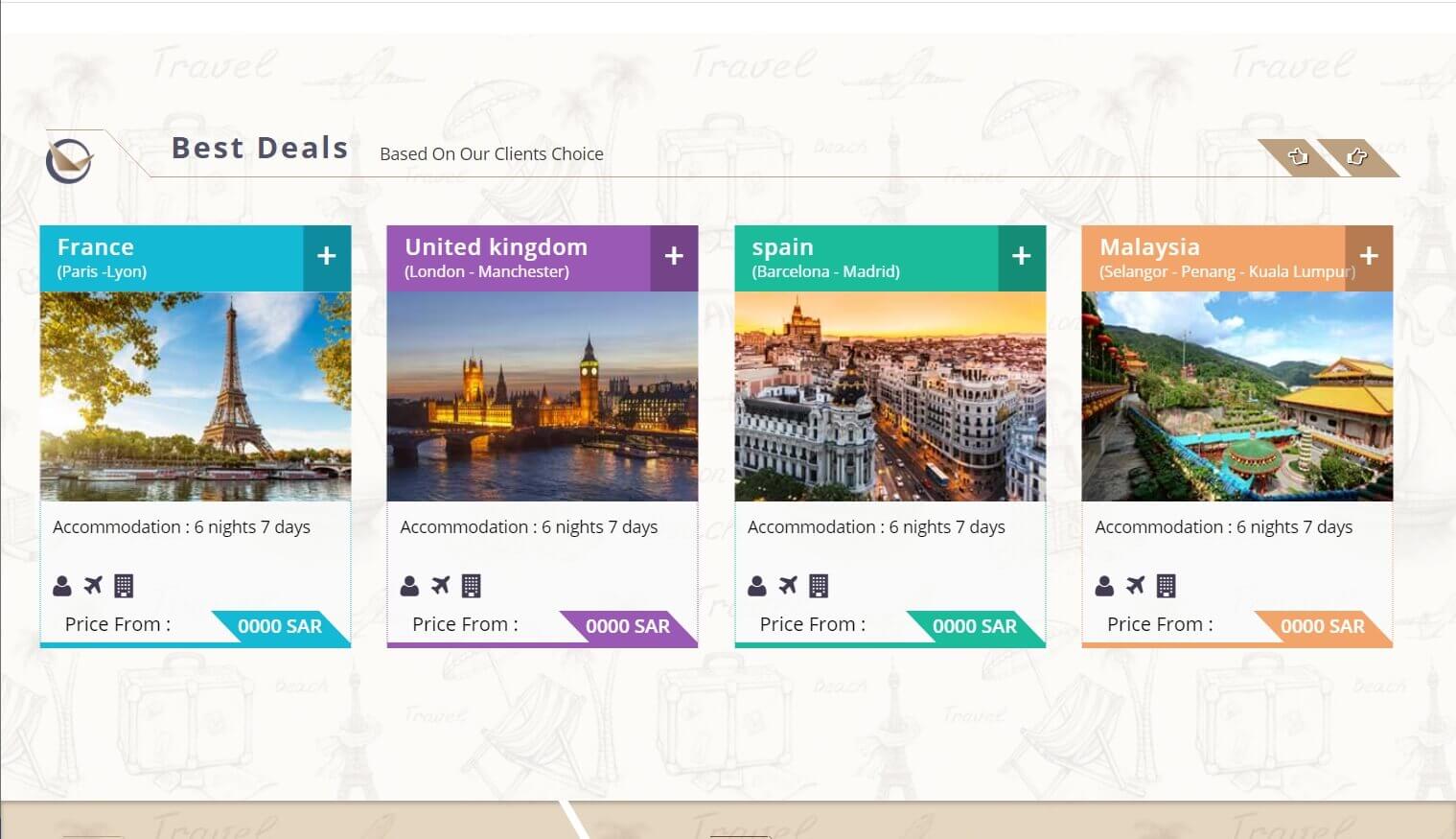Click Accommodation text in the France card
This screenshot has width=1456, height=839.
pyautogui.click(x=181, y=526)
